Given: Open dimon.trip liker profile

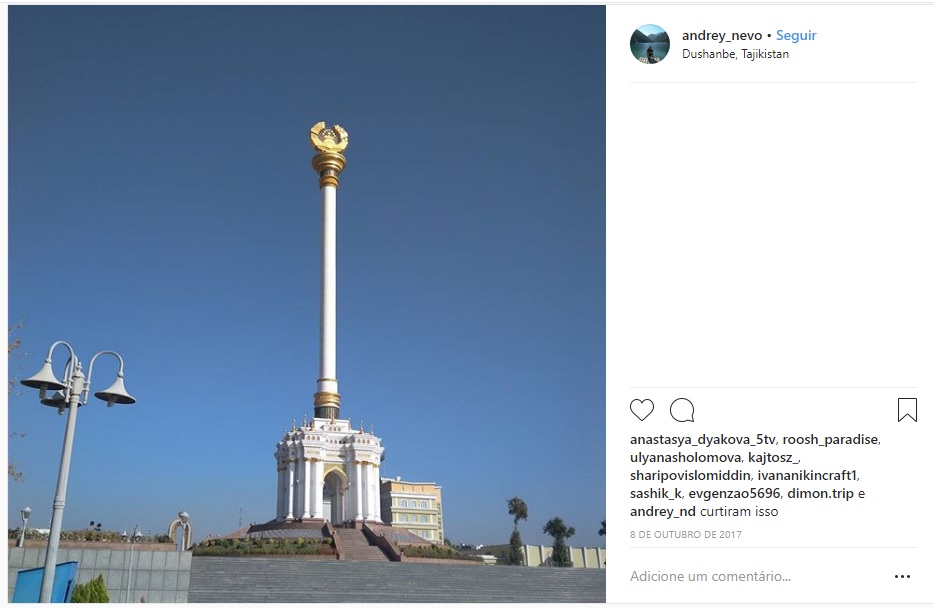Looking at the screenshot, I should click(x=820, y=493).
